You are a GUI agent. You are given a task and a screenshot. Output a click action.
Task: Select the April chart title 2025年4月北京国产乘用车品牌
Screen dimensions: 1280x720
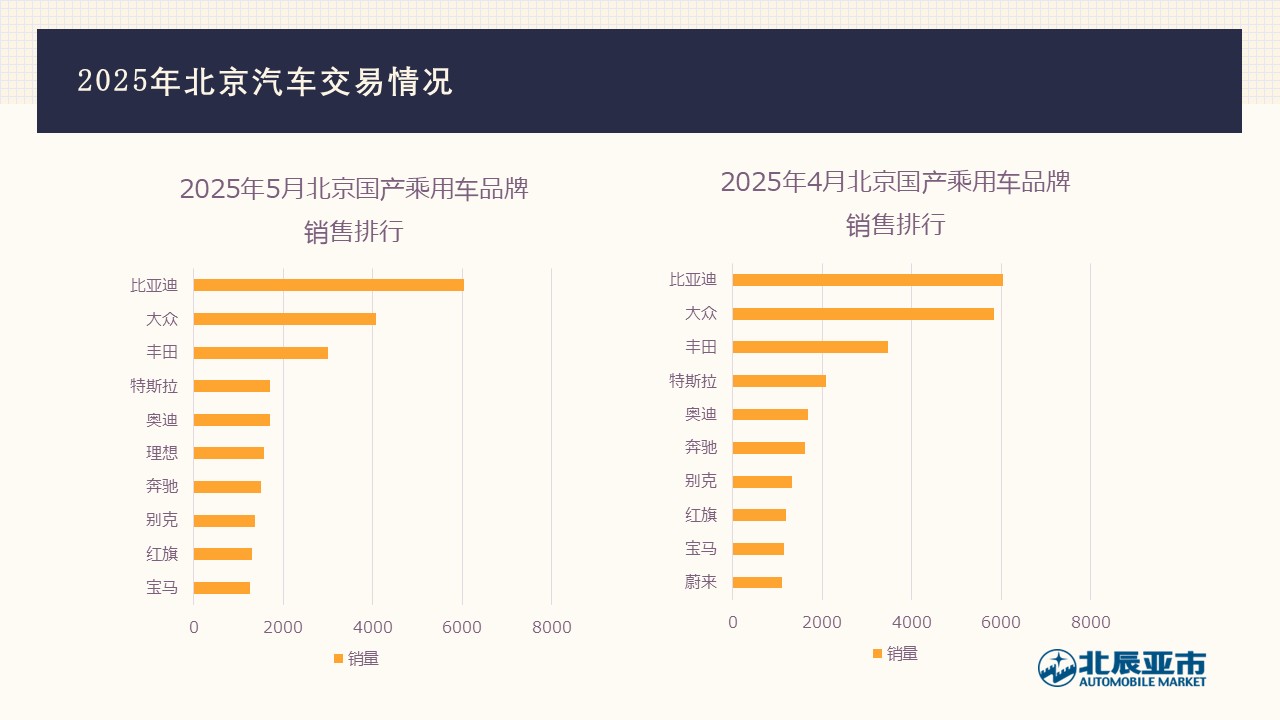(896, 182)
